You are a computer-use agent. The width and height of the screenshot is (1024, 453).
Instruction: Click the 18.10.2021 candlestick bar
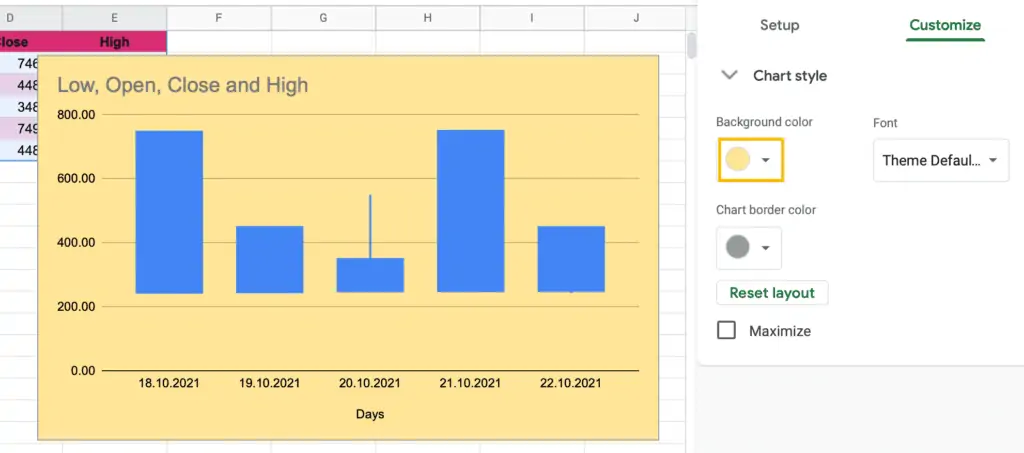click(x=169, y=211)
